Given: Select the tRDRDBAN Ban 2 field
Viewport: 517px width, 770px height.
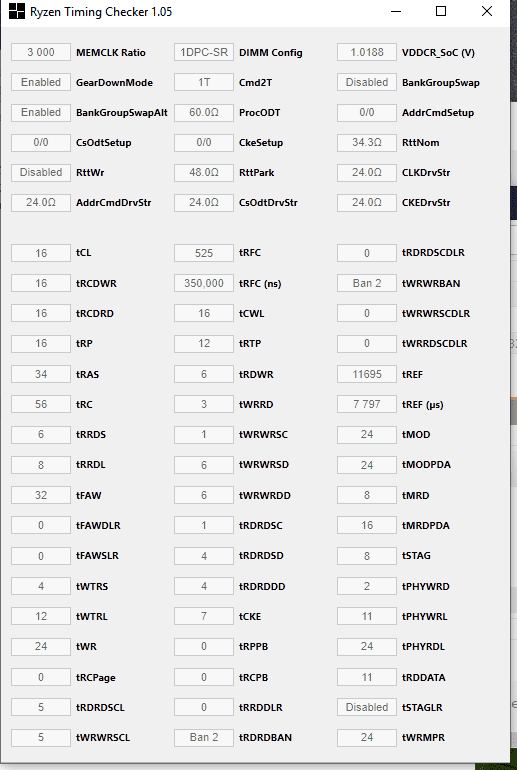Looking at the screenshot, I should 204,738.
